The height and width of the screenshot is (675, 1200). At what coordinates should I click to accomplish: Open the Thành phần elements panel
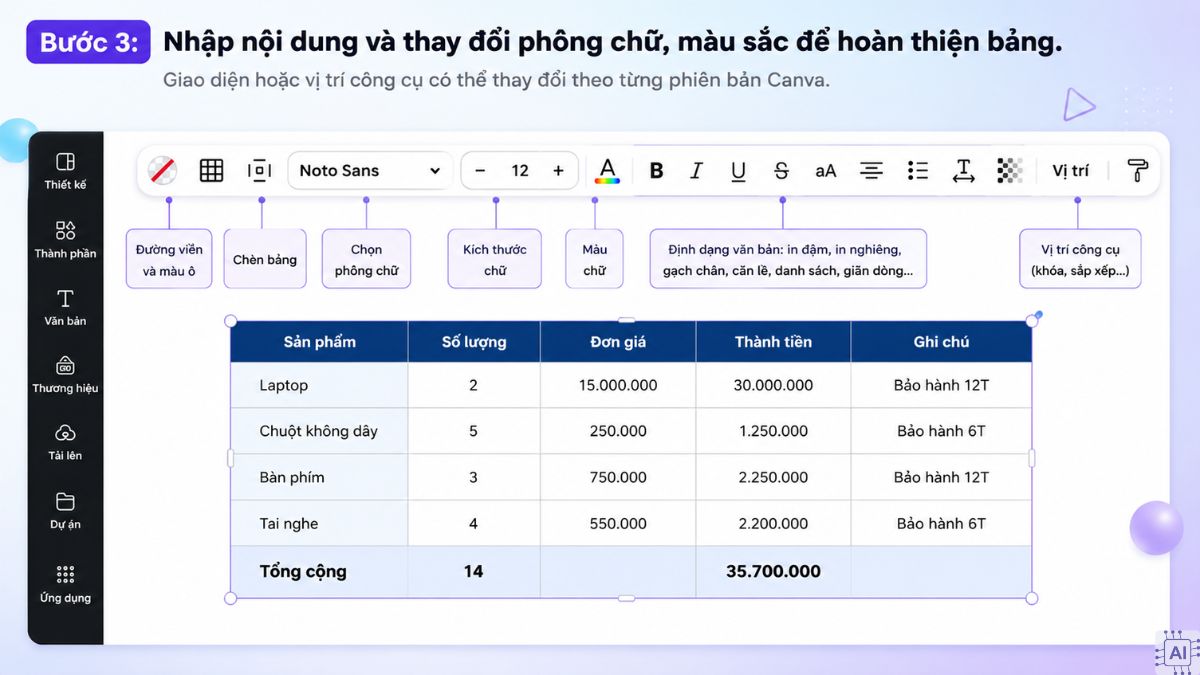pos(65,240)
